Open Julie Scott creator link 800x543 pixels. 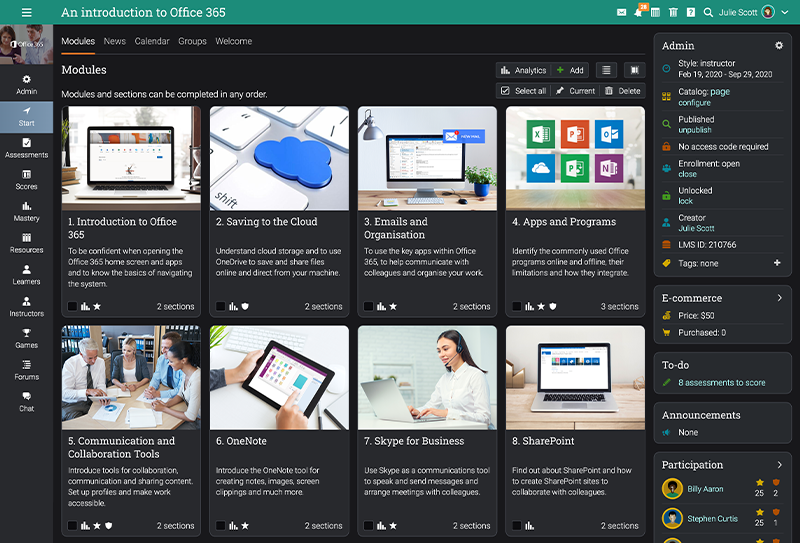point(696,228)
